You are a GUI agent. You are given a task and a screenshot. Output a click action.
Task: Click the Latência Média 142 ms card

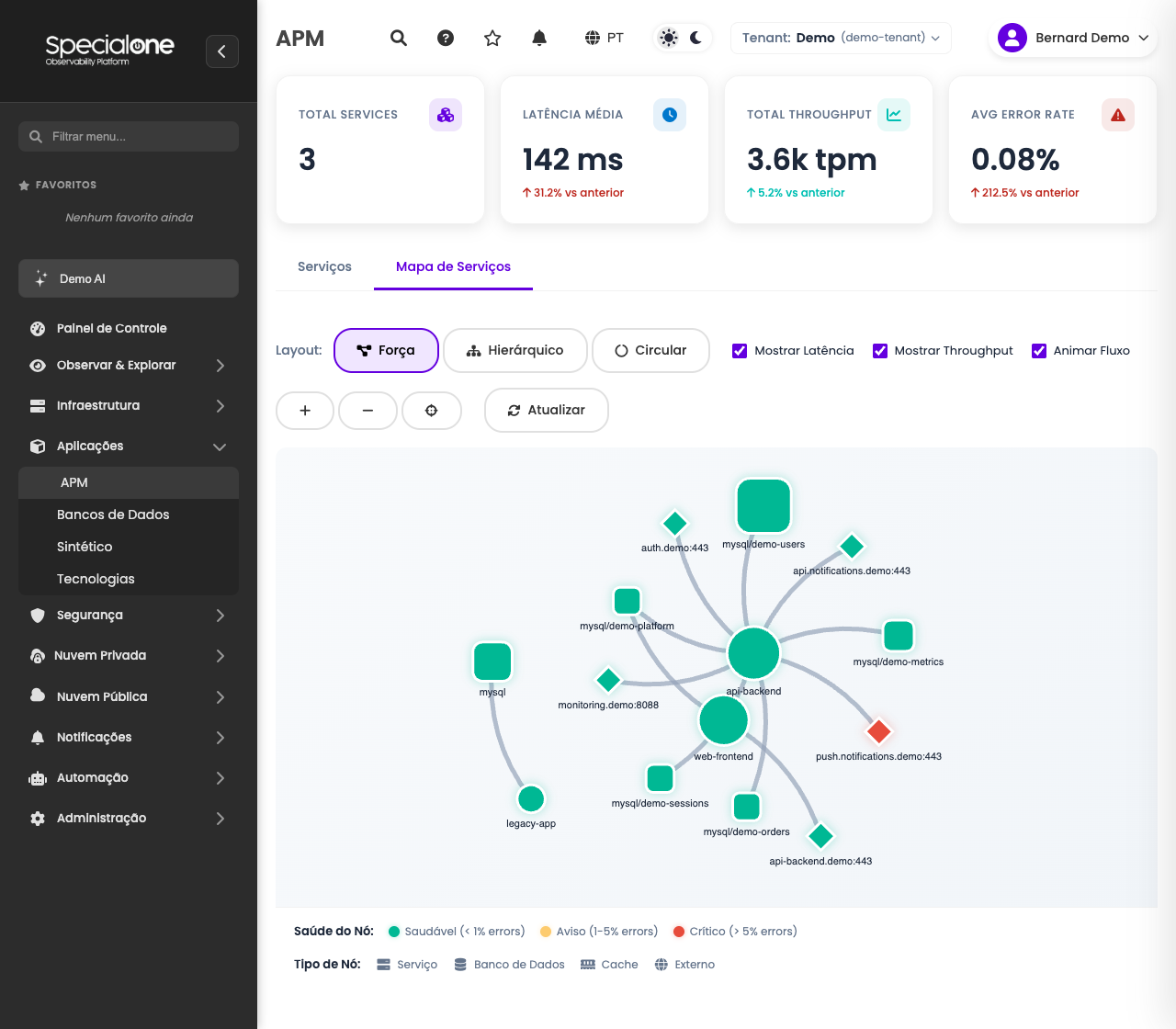click(x=605, y=150)
